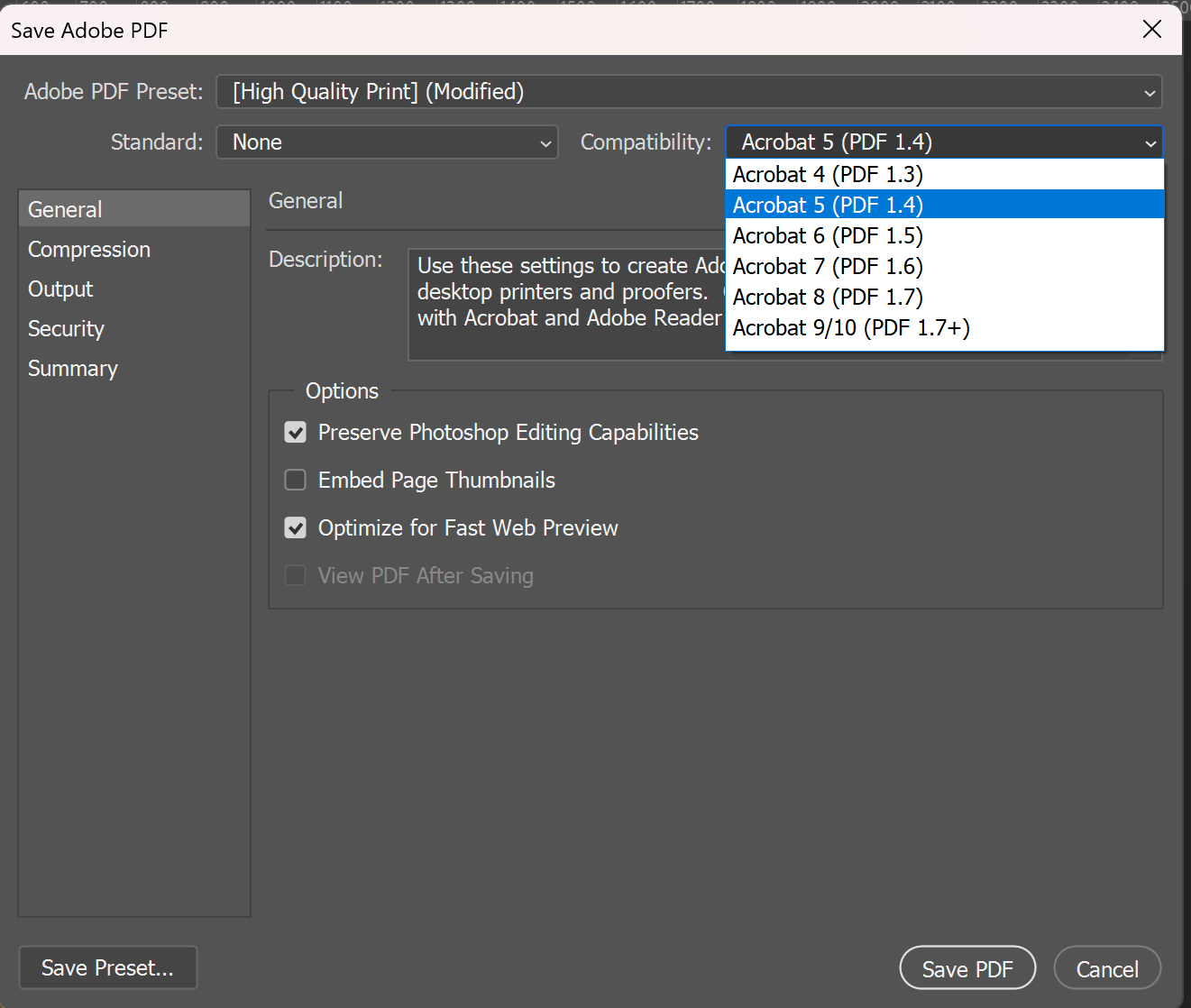This screenshot has height=1008, width=1191.
Task: Expand the Standard dropdown
Action: point(387,142)
